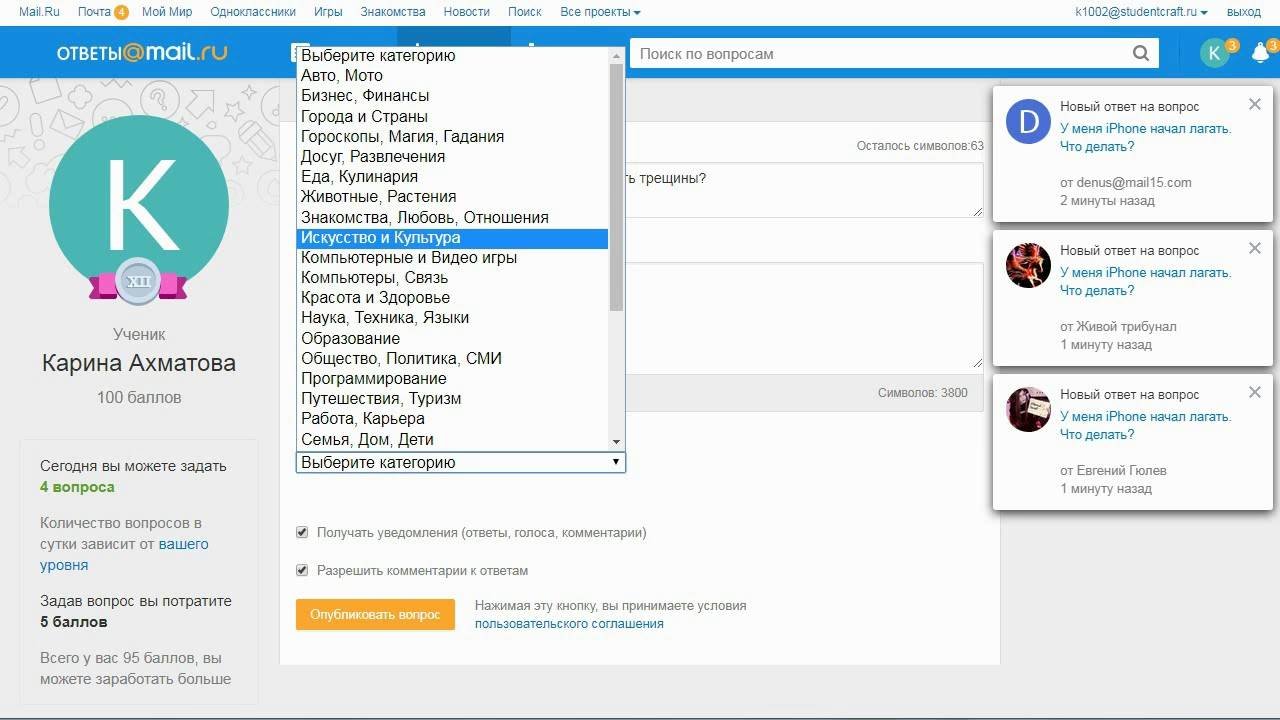Click the search magnifier icon
Screen dimensions: 1280x720
coord(1141,54)
